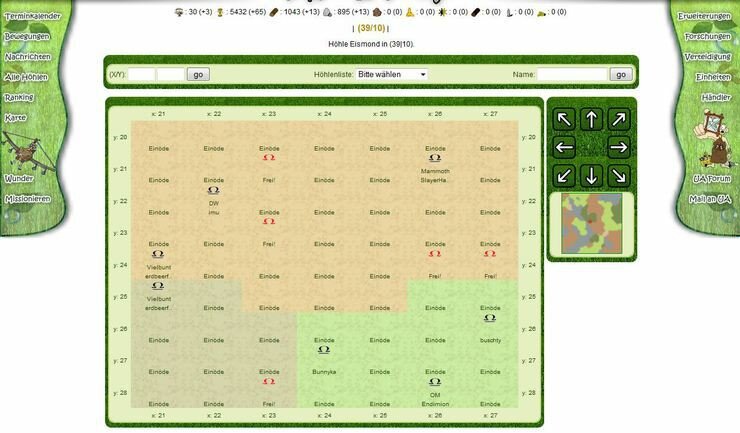Click the DW imu cave name
This screenshot has width=740, height=433.
click(x=214, y=208)
